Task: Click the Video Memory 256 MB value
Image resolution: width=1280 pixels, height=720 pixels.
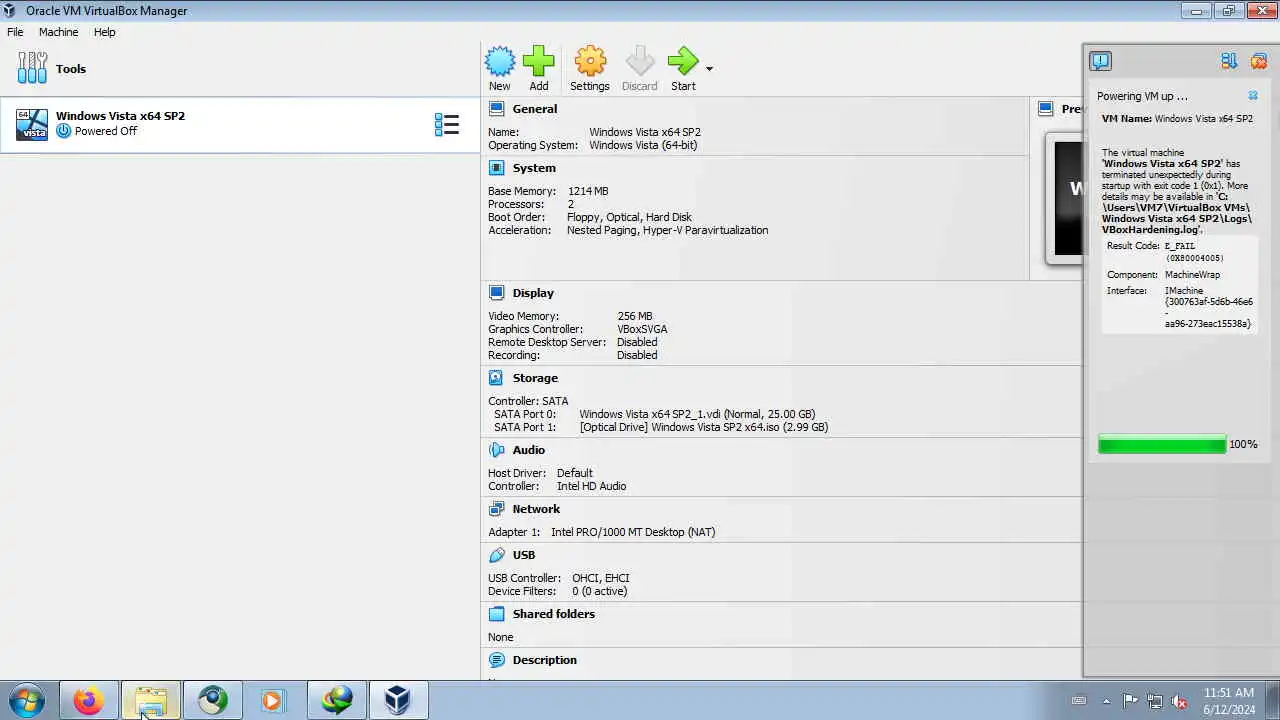Action: tap(635, 316)
